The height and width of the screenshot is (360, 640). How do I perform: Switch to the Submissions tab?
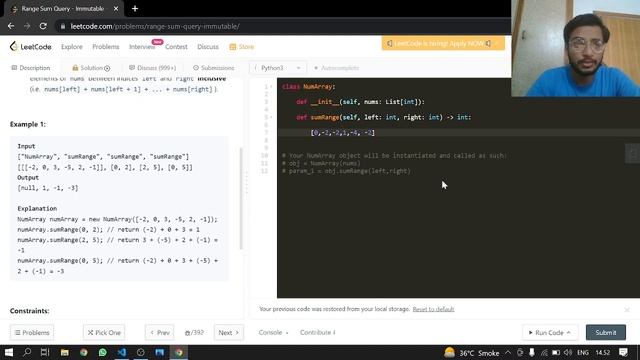[213, 68]
